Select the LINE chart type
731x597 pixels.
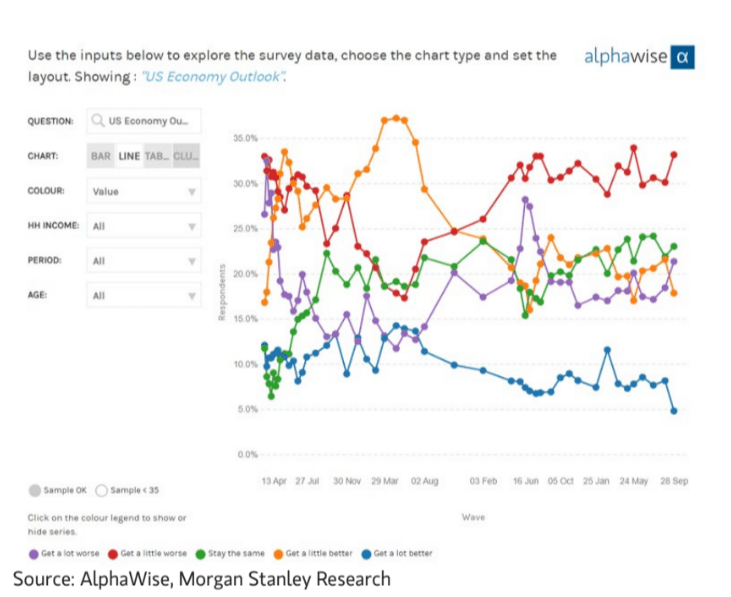pyautogui.click(x=129, y=156)
